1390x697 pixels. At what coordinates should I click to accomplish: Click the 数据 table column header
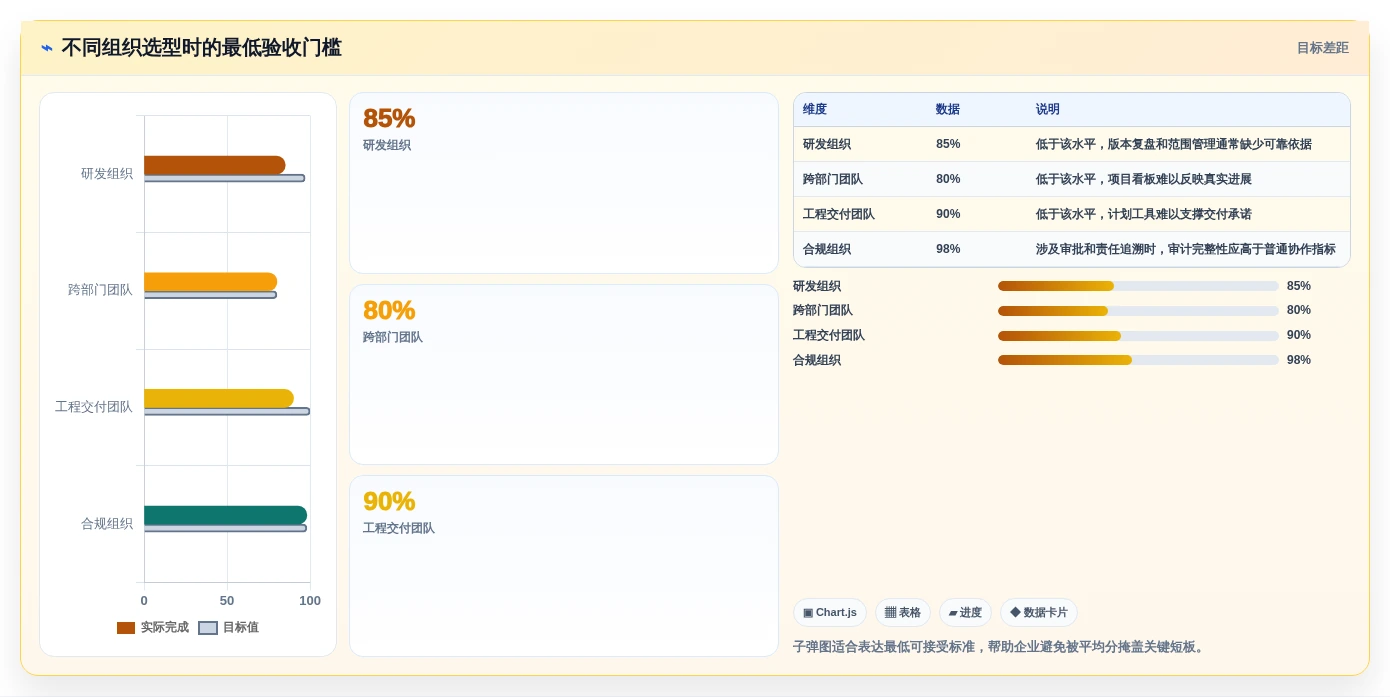pos(948,110)
